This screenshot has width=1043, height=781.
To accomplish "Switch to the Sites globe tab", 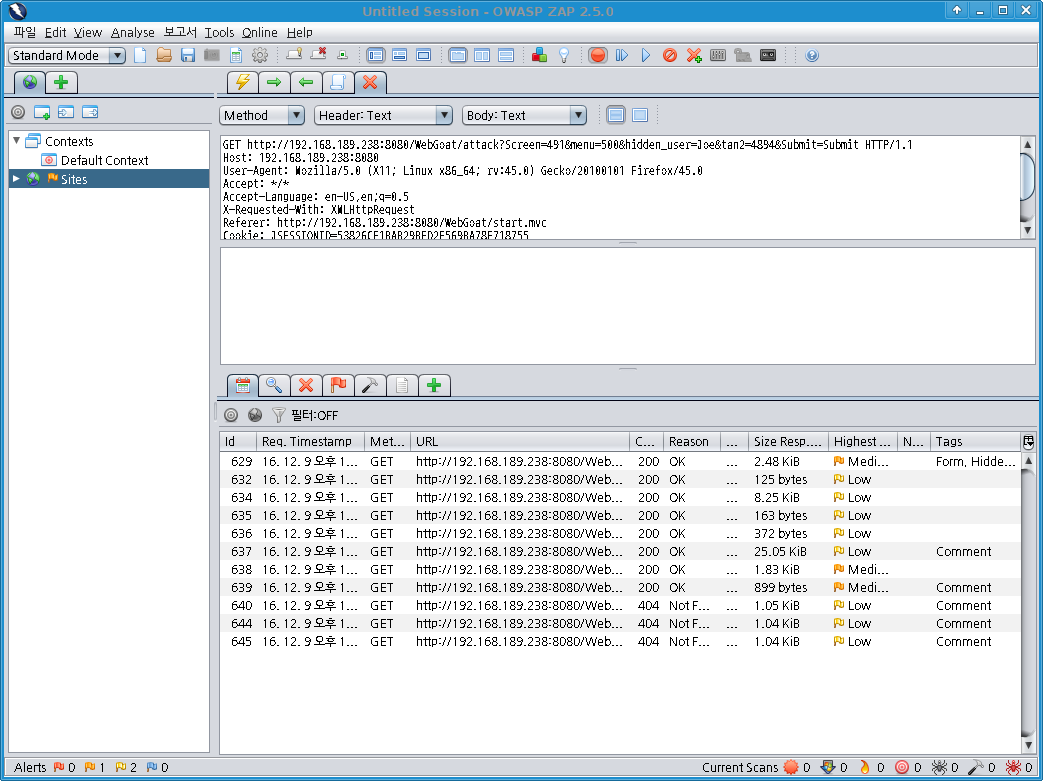I will click(30, 82).
